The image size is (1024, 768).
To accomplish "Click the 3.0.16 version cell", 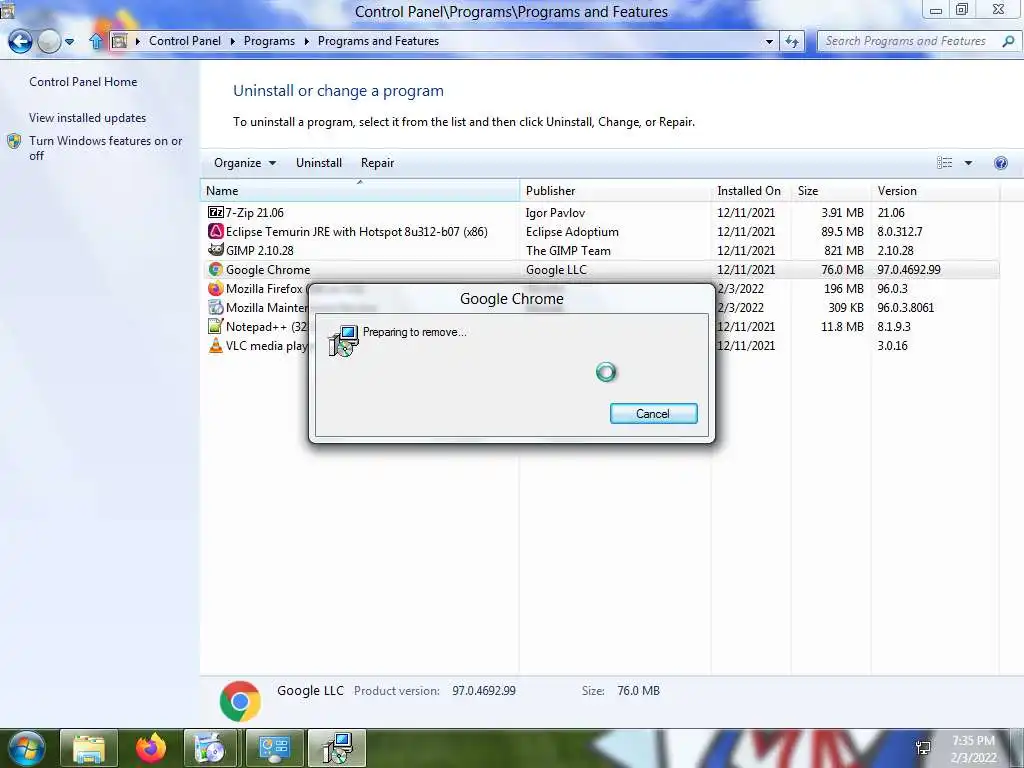I will 892,345.
